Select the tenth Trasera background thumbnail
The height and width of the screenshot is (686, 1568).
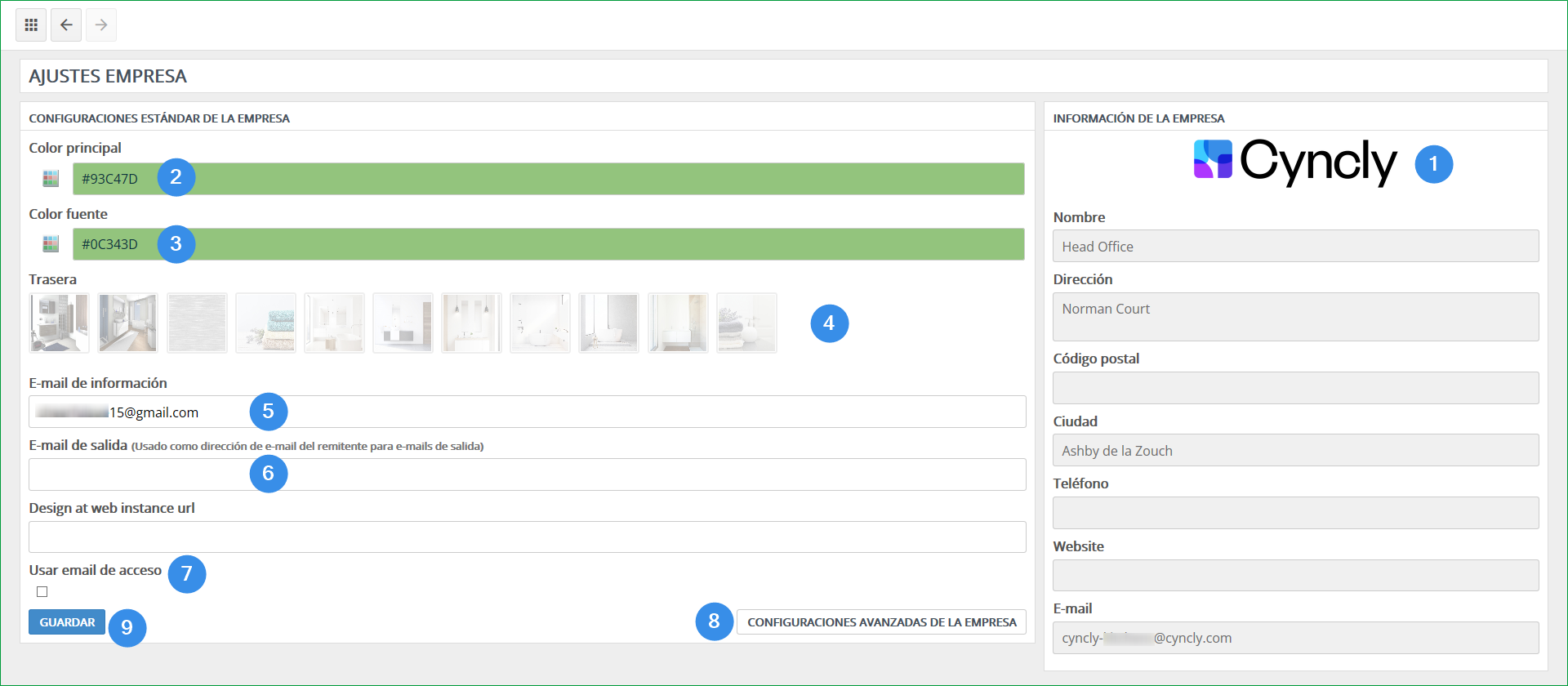point(678,323)
